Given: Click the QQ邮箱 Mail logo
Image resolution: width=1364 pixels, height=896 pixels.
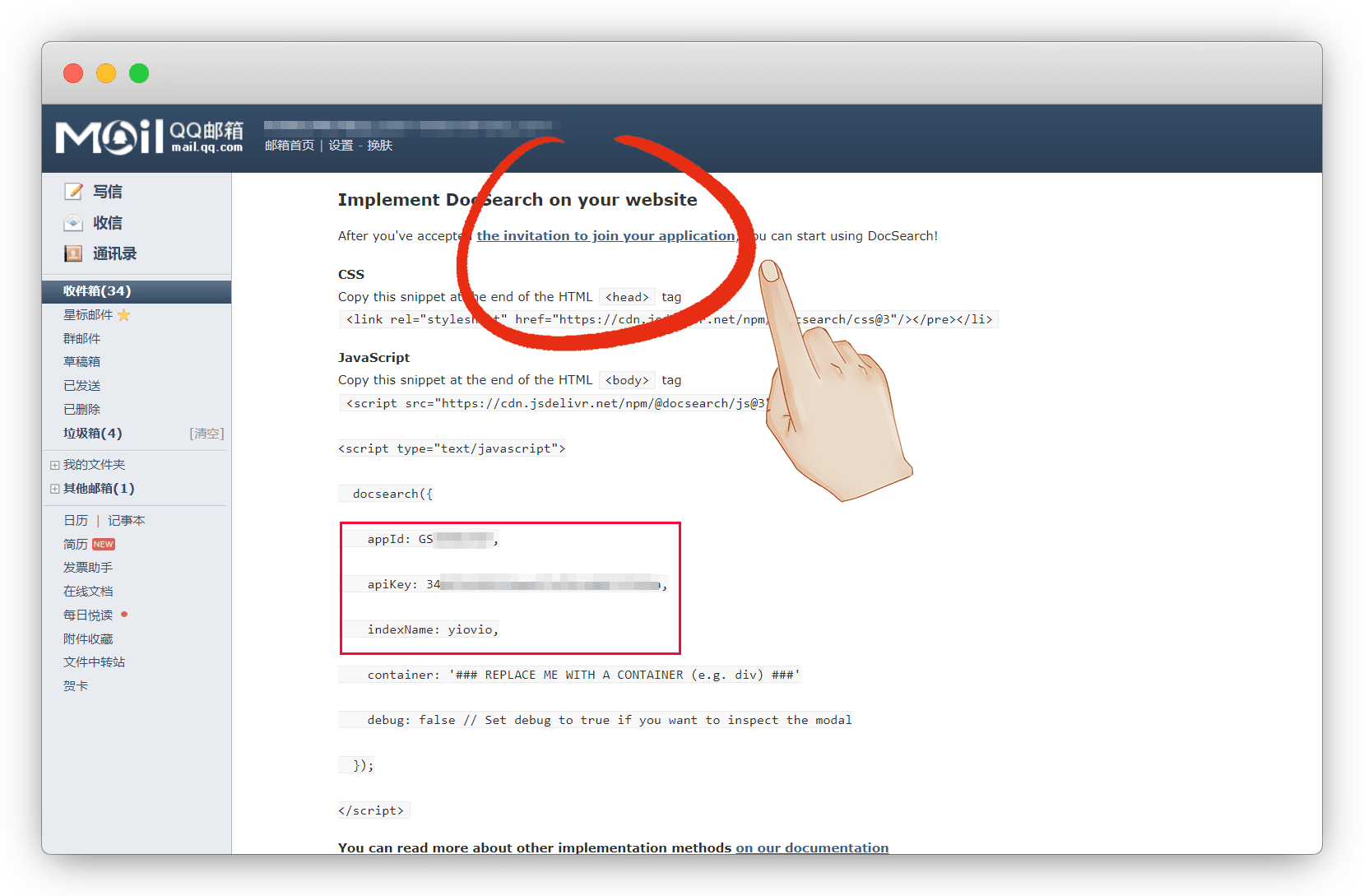Looking at the screenshot, I should [x=149, y=137].
